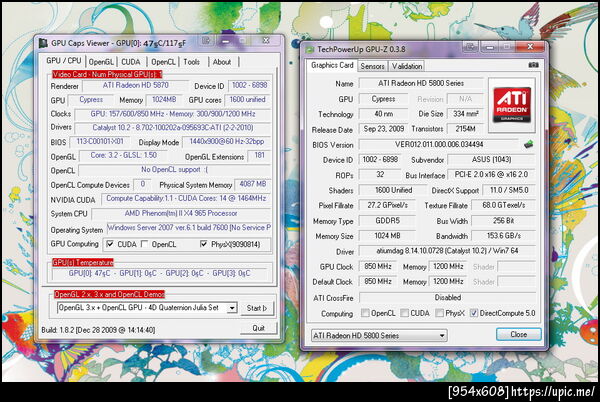600x402 pixels.
Task: Click the GPU-Z Pixel Fillrate 27.2 GPixel/s field
Action: [387, 205]
